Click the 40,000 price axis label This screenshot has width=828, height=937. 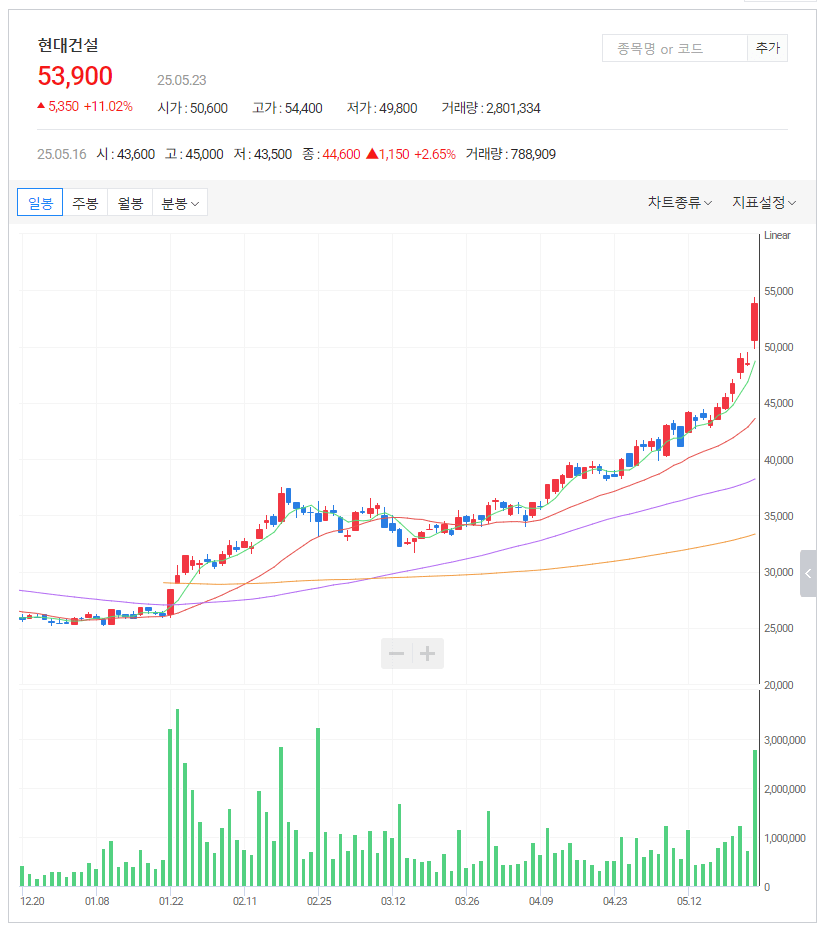pyautogui.click(x=778, y=460)
